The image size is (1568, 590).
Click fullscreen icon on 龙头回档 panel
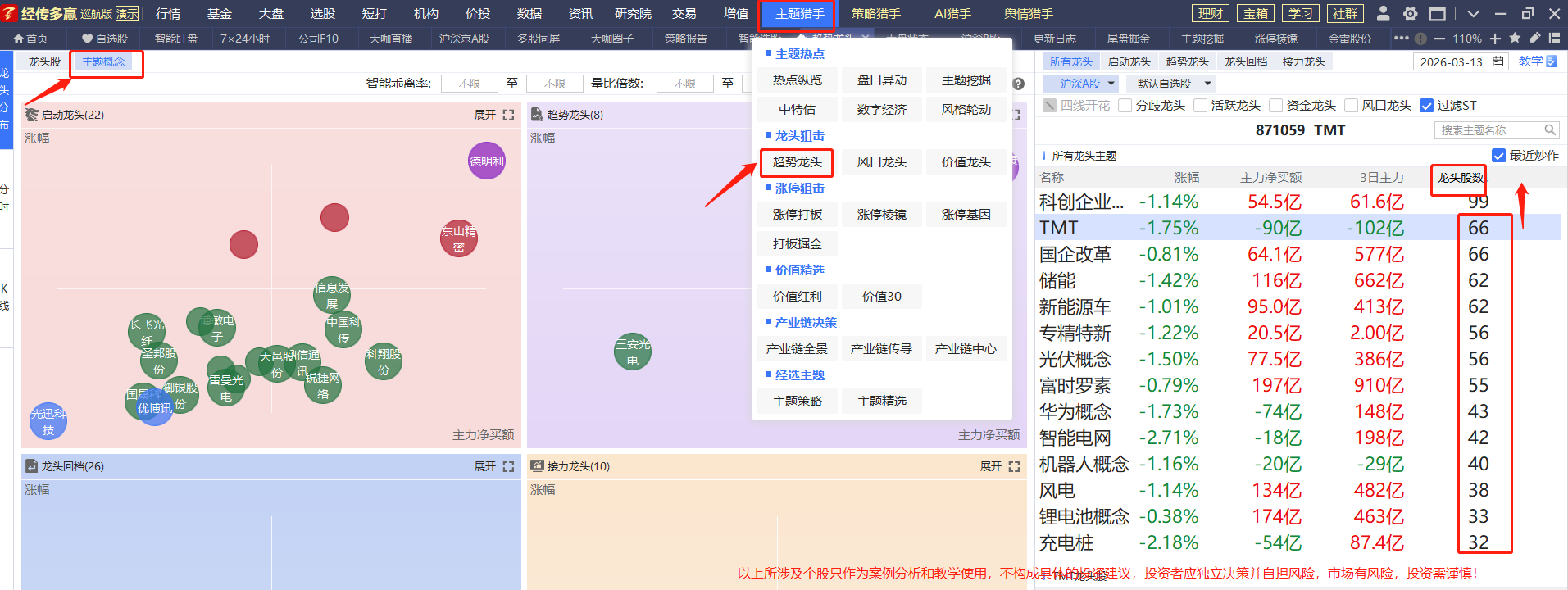pos(508,466)
